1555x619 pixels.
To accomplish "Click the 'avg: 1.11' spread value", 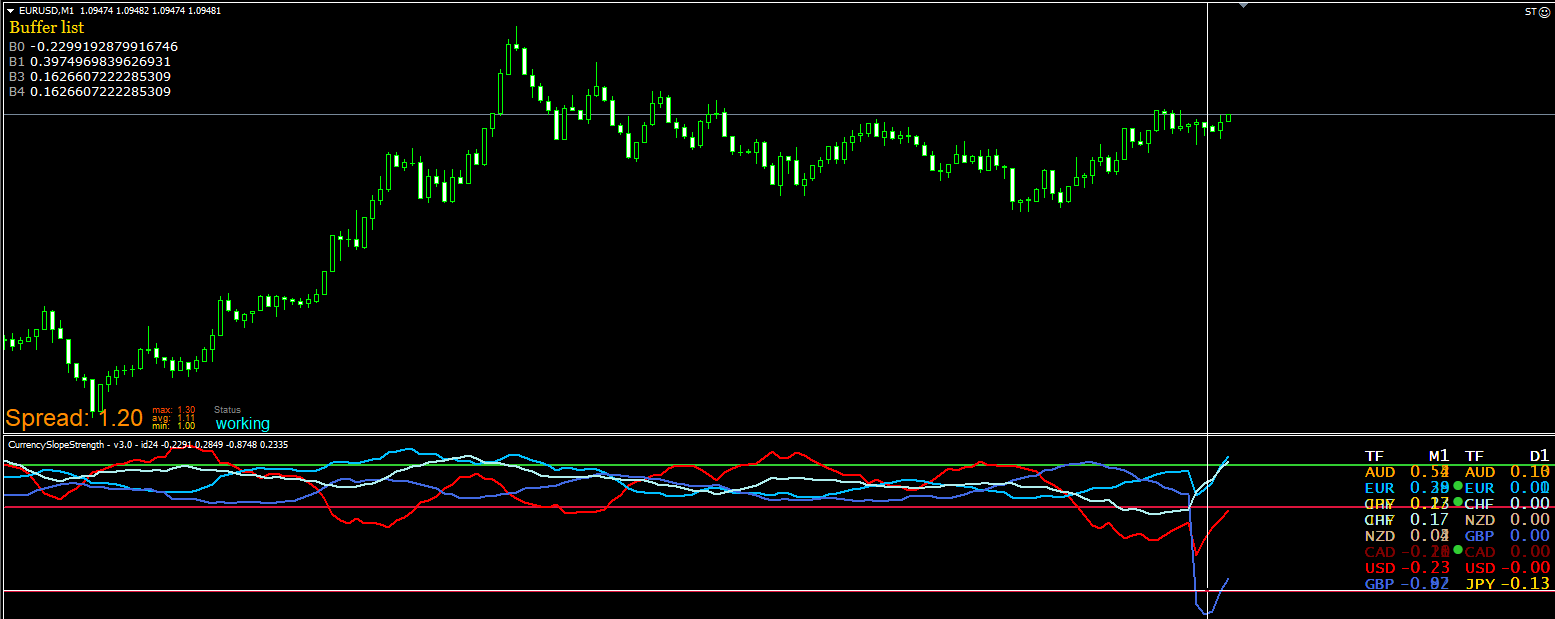I will point(174,418).
